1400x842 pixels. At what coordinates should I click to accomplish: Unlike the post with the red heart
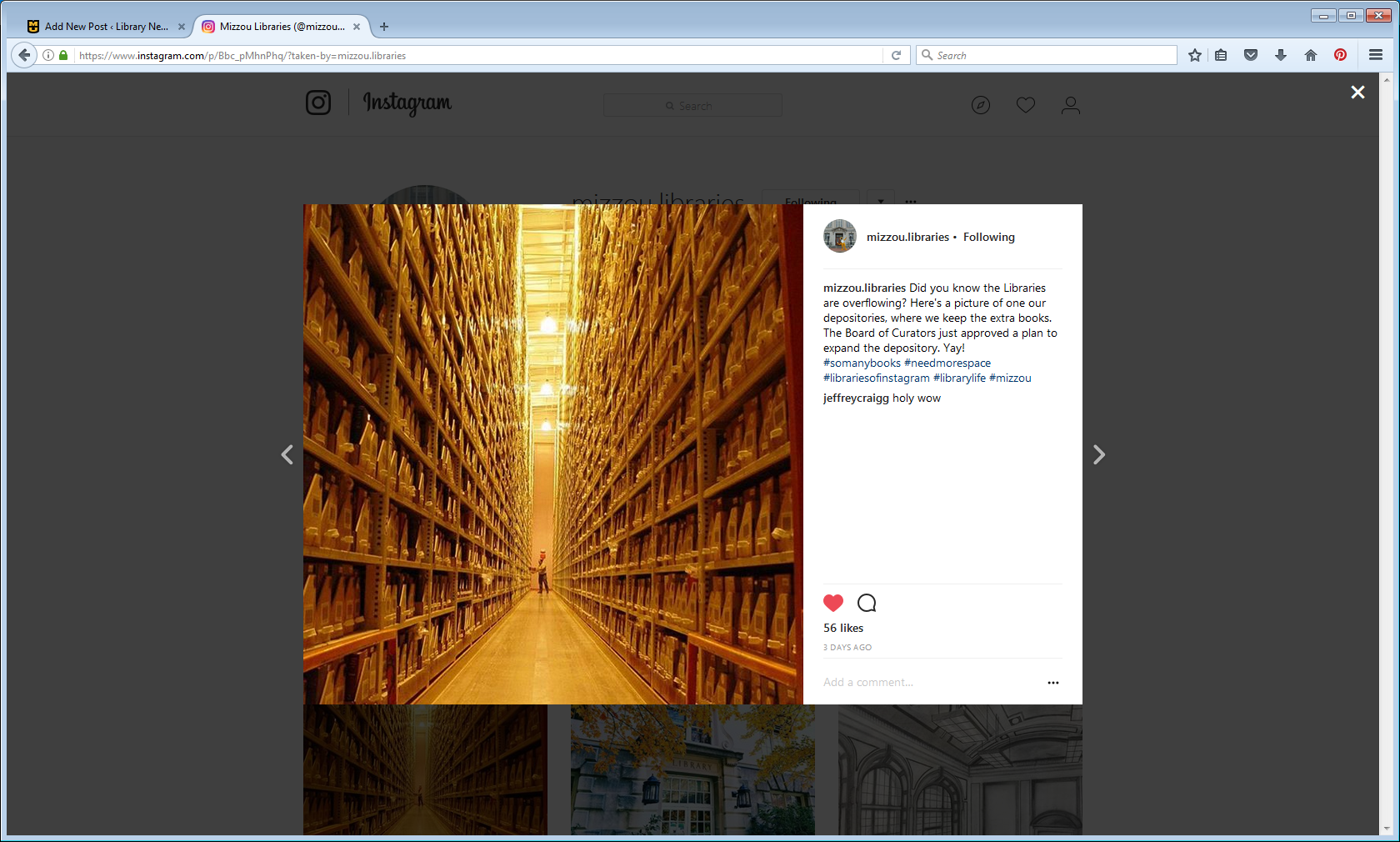click(x=832, y=603)
